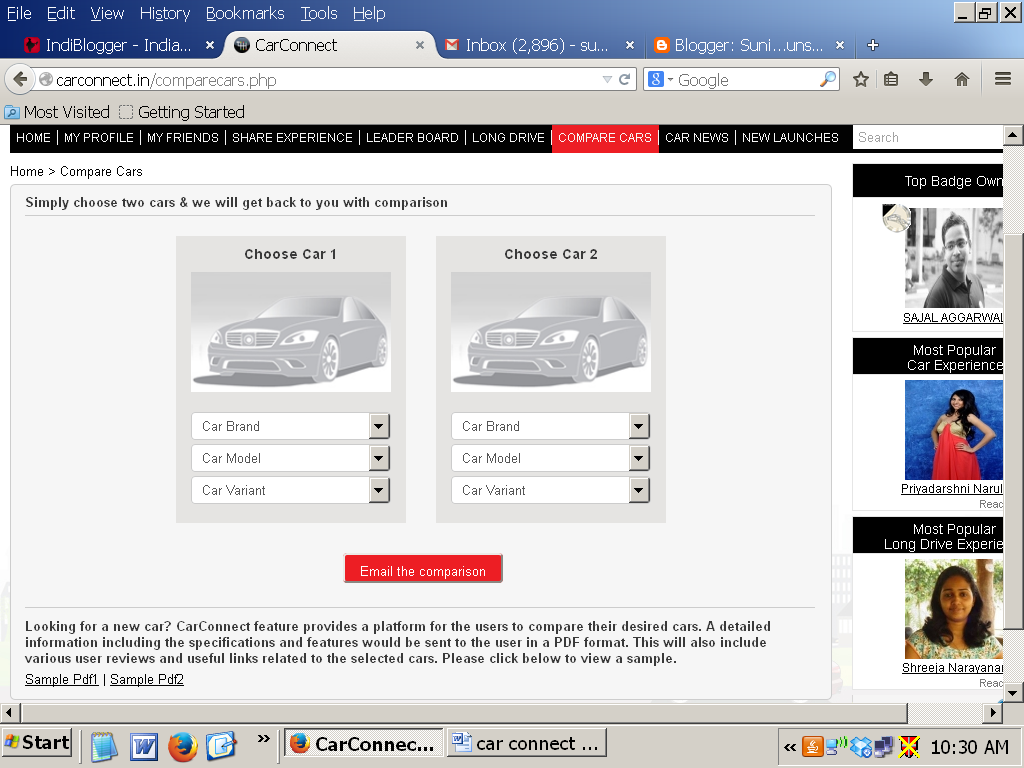1024x768 pixels.
Task: Open the Tools menu
Action: 319,13
